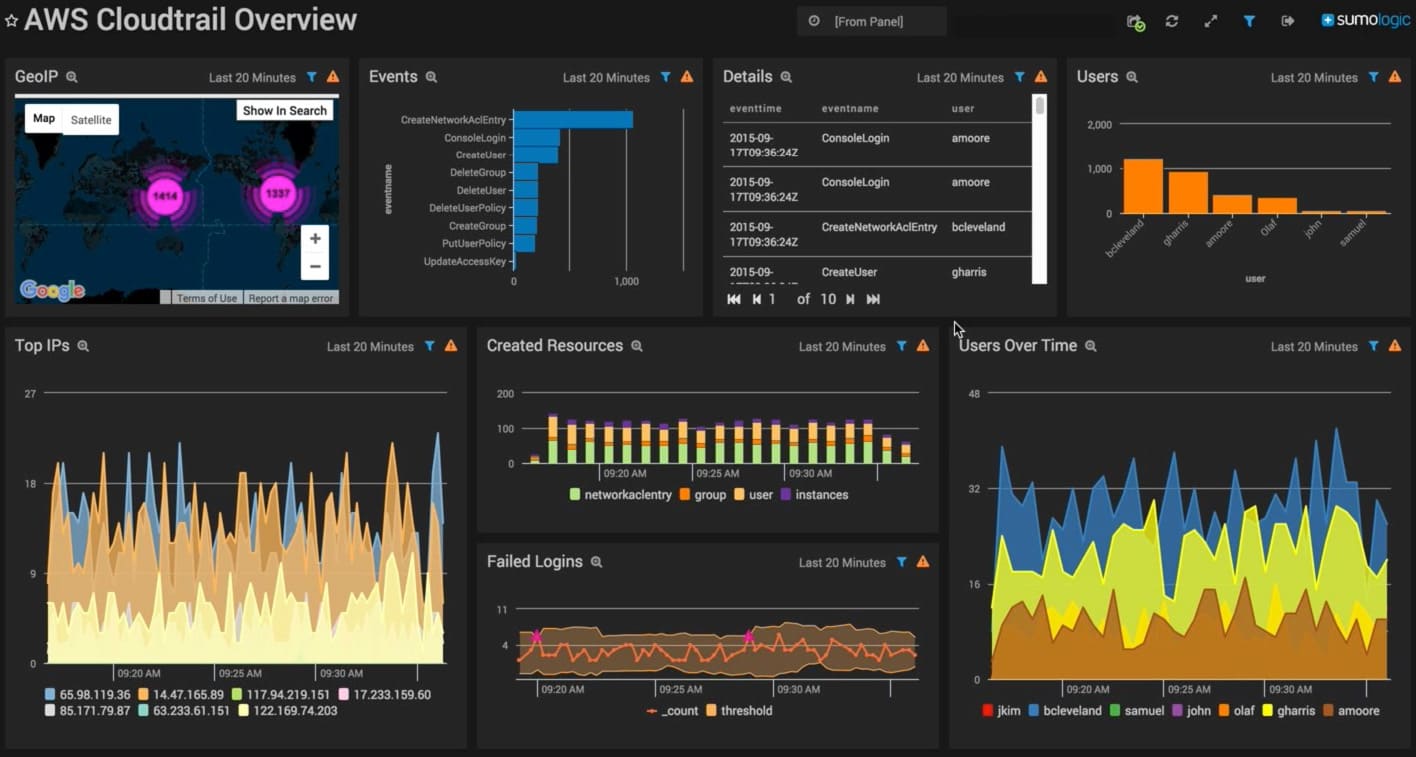
Task: Click the filter icon on Users panel
Action: (1374, 77)
